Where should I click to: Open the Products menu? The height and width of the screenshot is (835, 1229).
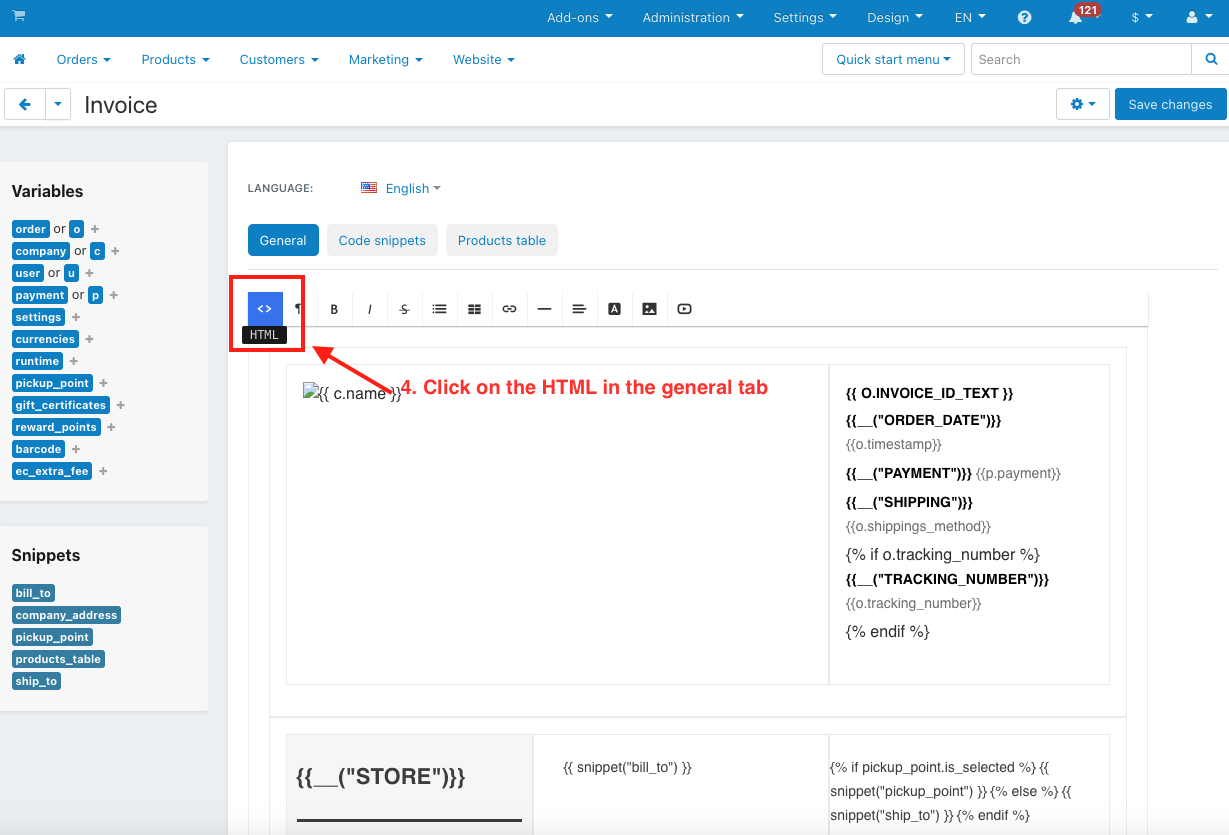click(176, 60)
